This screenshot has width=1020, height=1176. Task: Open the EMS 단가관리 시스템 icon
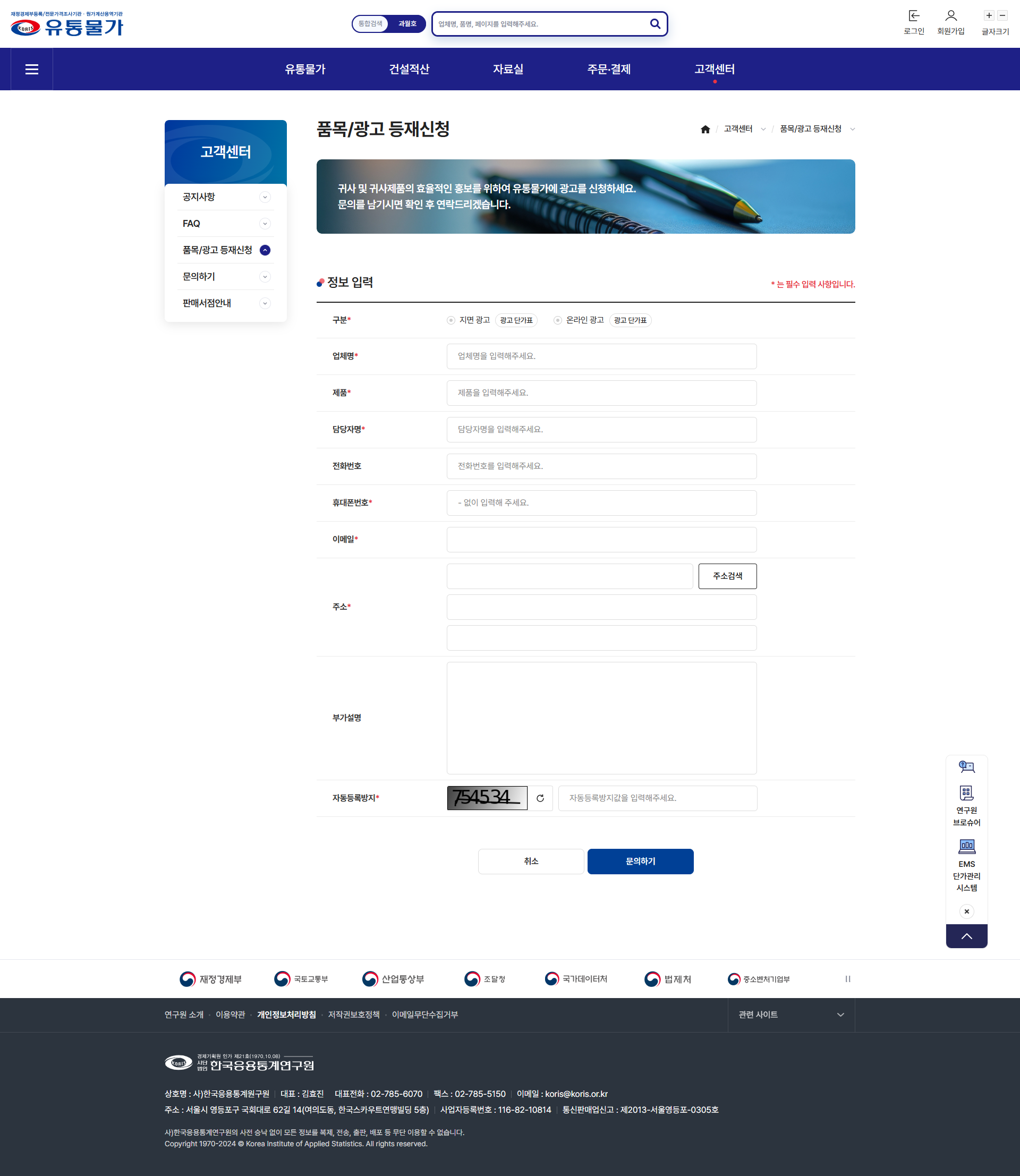[966, 847]
